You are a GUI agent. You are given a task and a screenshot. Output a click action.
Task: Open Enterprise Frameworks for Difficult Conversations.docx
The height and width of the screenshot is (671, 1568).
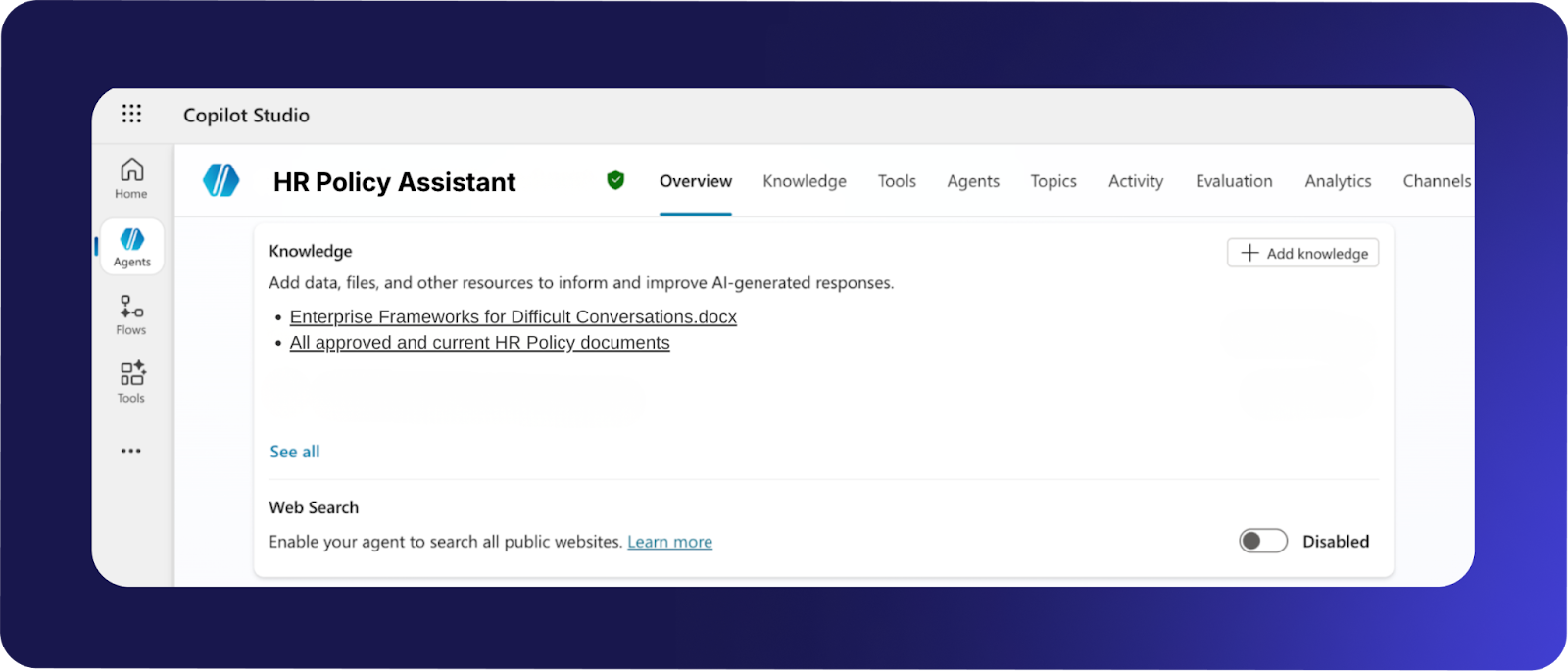[513, 317]
